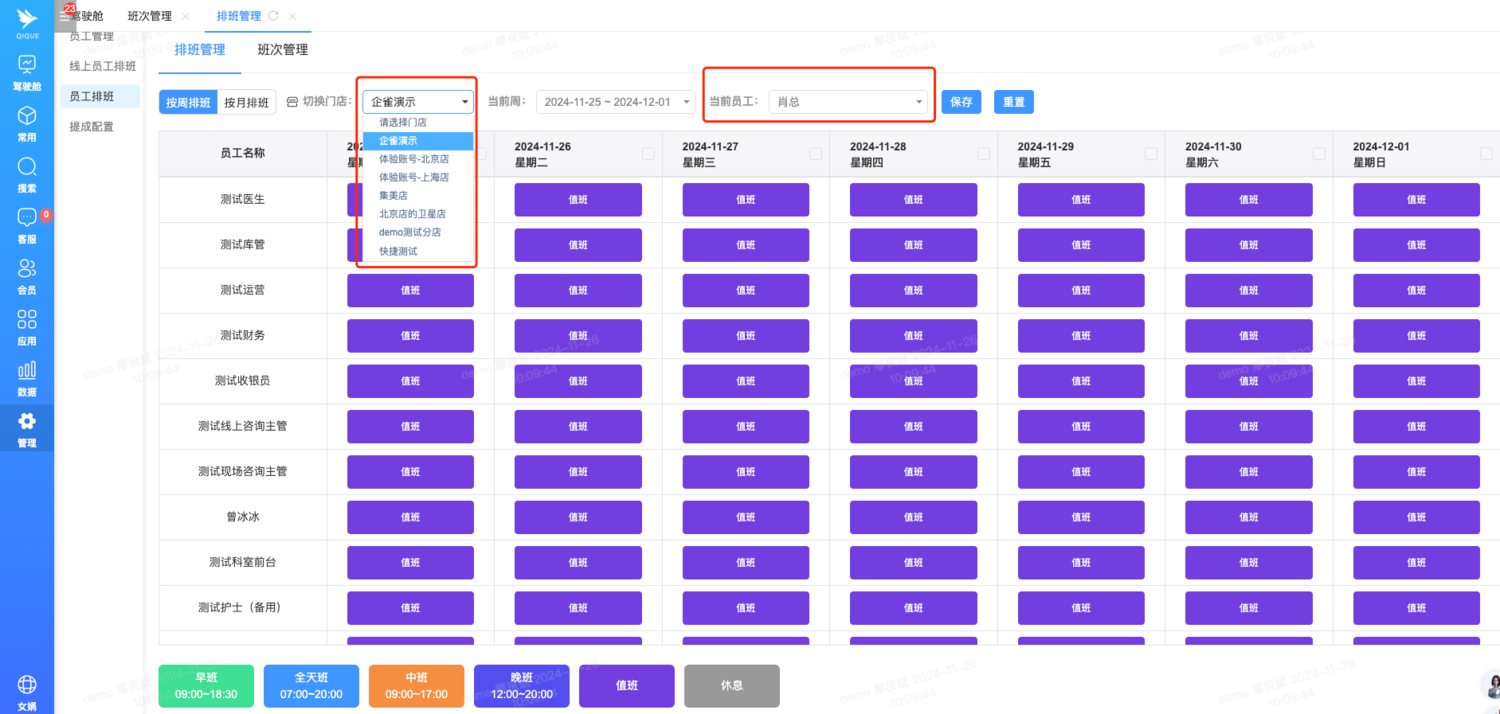Select the green 早班 shift swatch

206,686
